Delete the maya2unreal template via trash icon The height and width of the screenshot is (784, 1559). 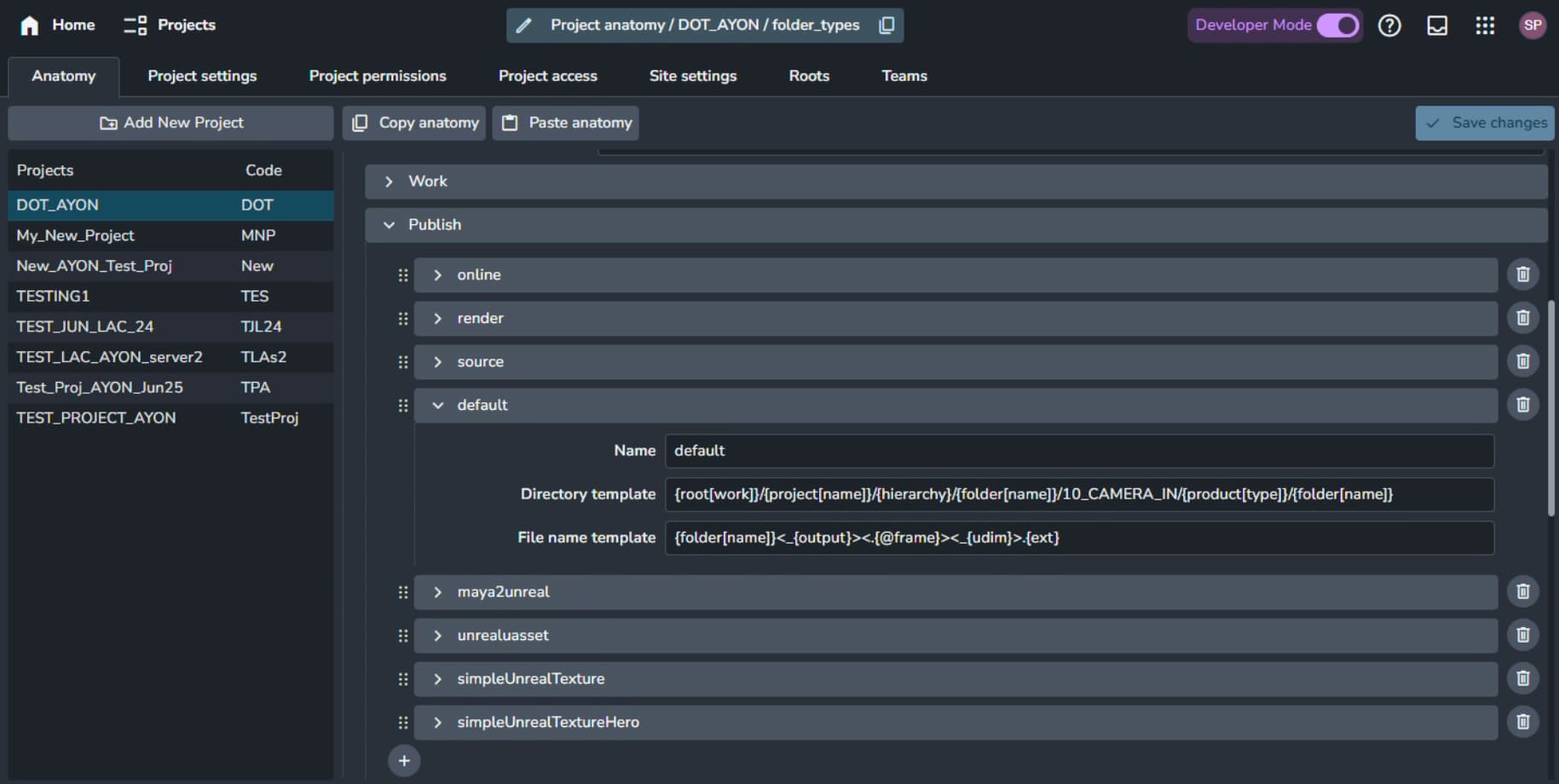tap(1522, 591)
